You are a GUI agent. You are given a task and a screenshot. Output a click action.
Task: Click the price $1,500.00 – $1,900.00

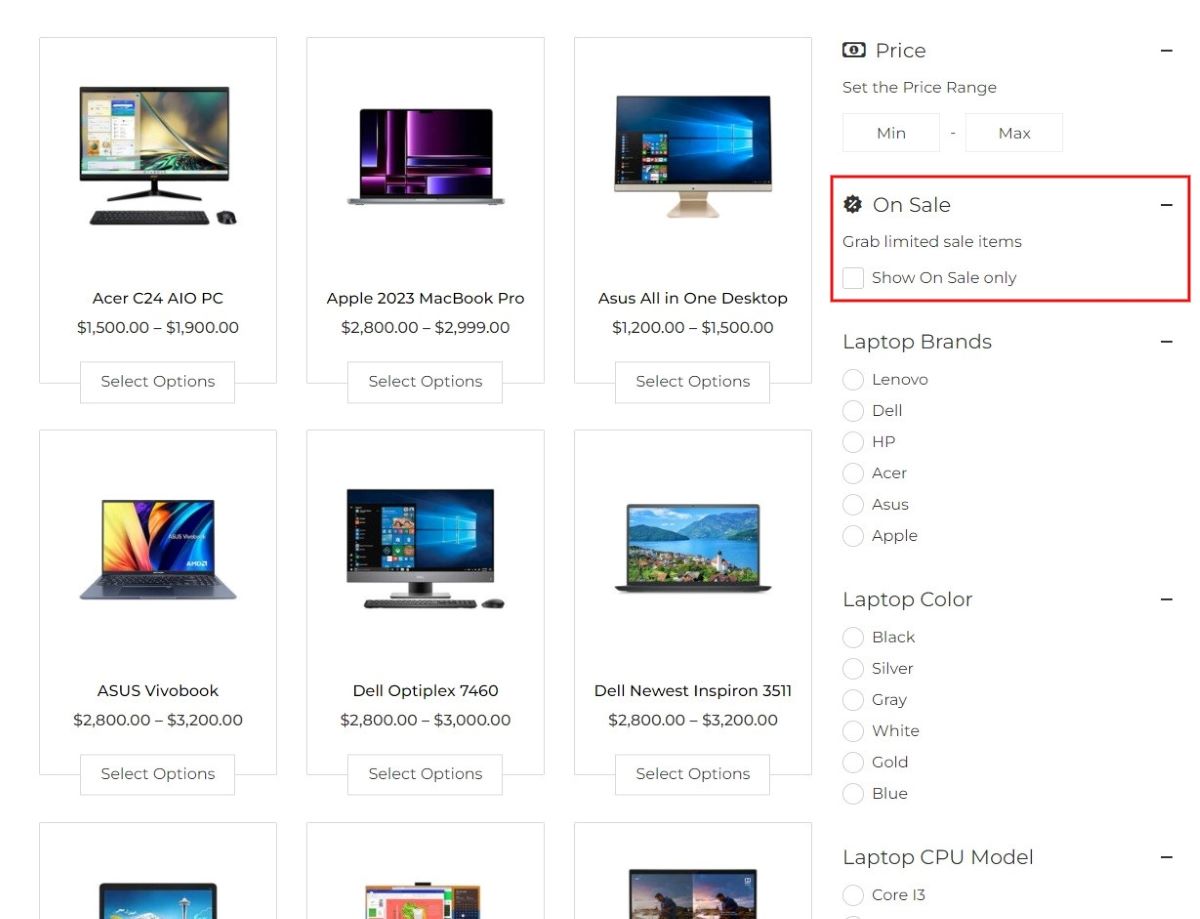point(158,328)
